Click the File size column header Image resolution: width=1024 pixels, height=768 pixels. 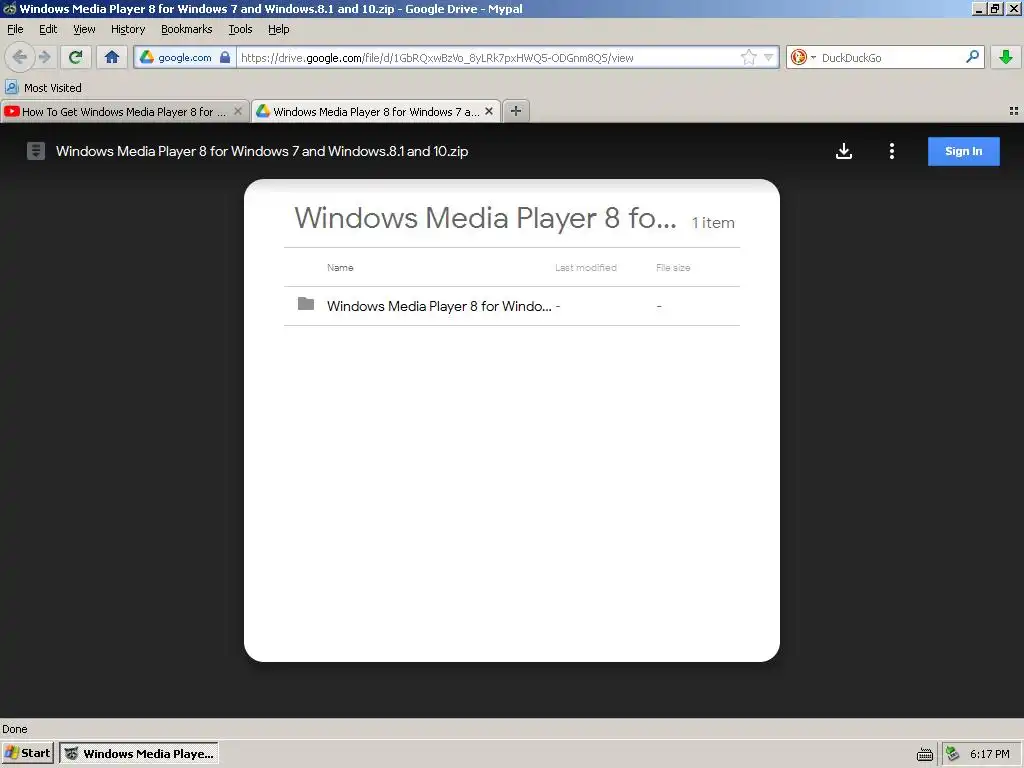pyautogui.click(x=673, y=268)
